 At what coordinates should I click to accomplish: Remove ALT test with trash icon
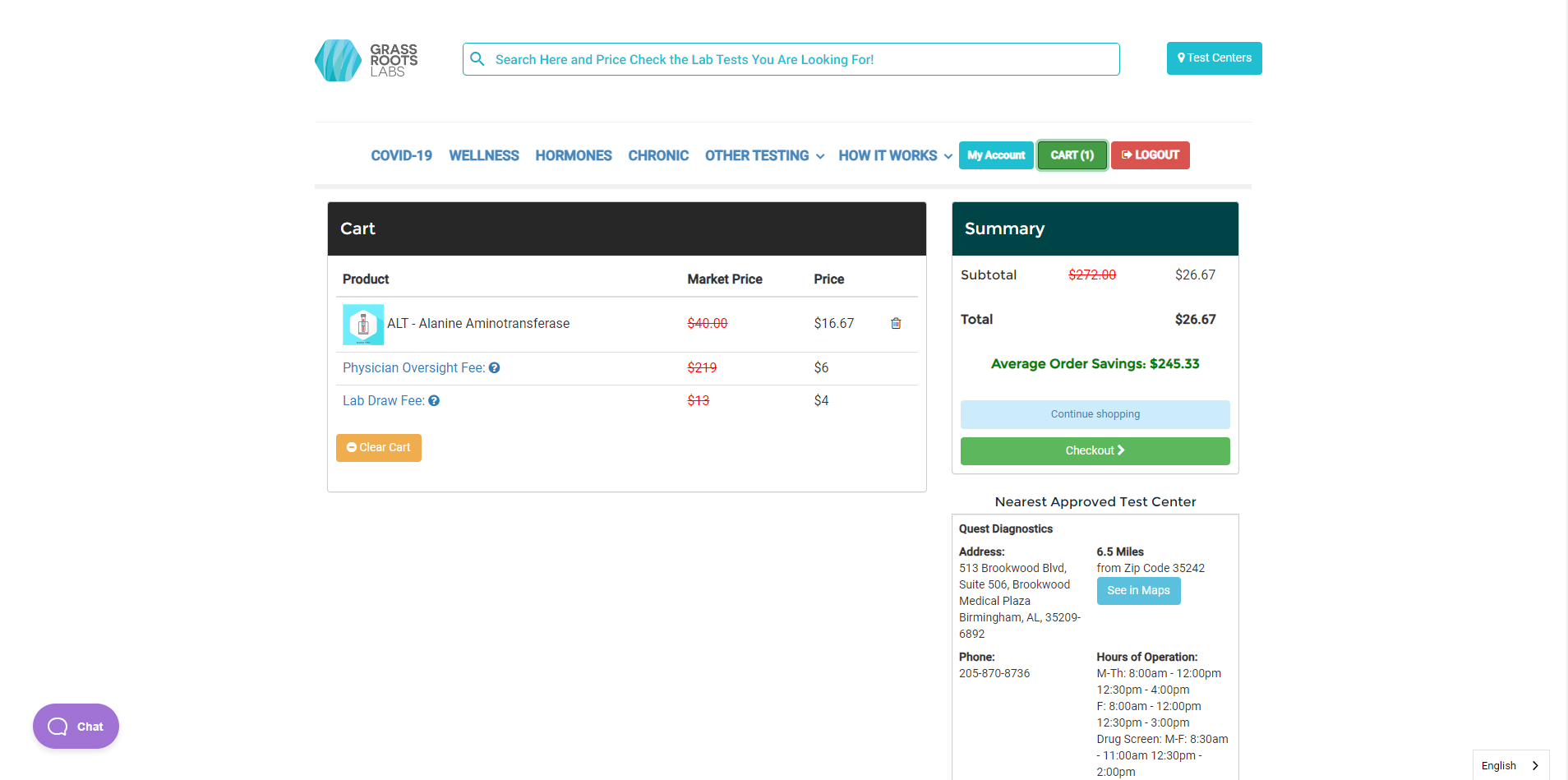896,324
